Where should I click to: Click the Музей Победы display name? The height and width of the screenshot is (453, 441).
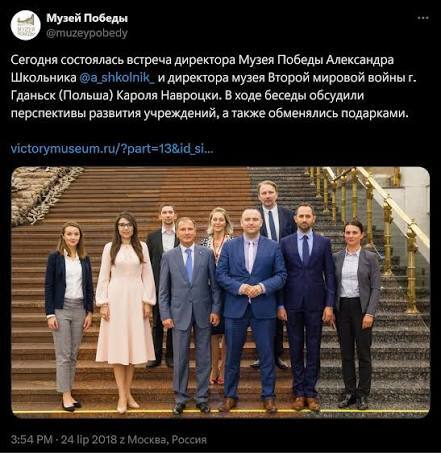coord(87,18)
